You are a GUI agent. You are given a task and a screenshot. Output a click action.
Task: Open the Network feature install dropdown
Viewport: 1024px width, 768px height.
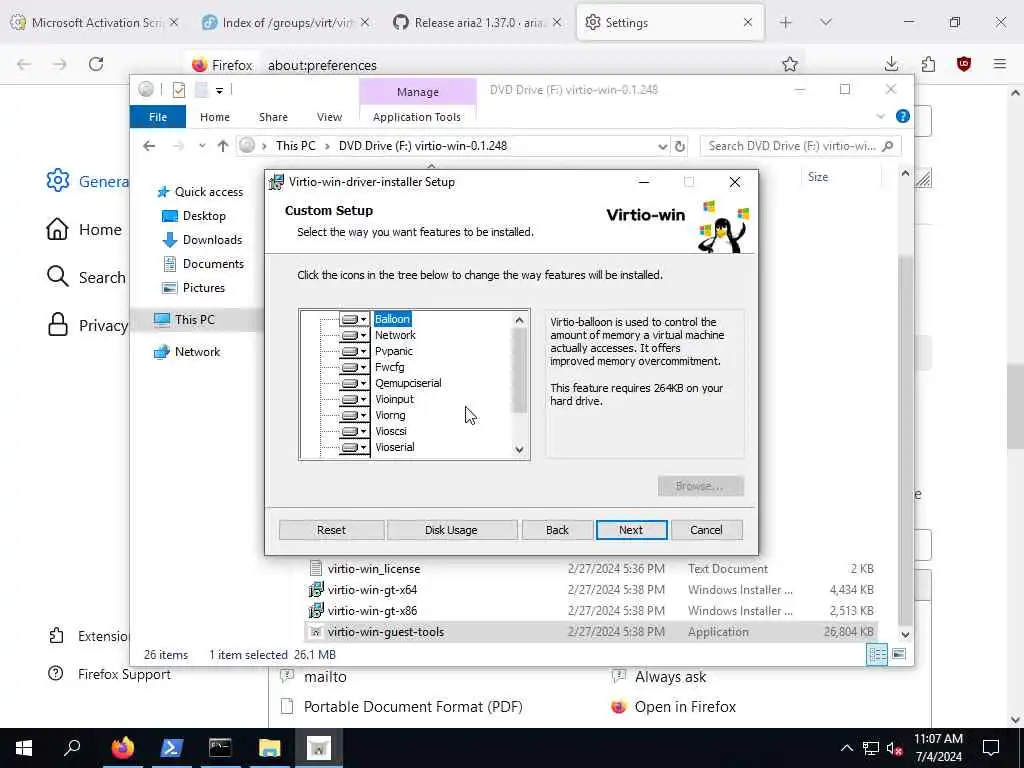354,335
